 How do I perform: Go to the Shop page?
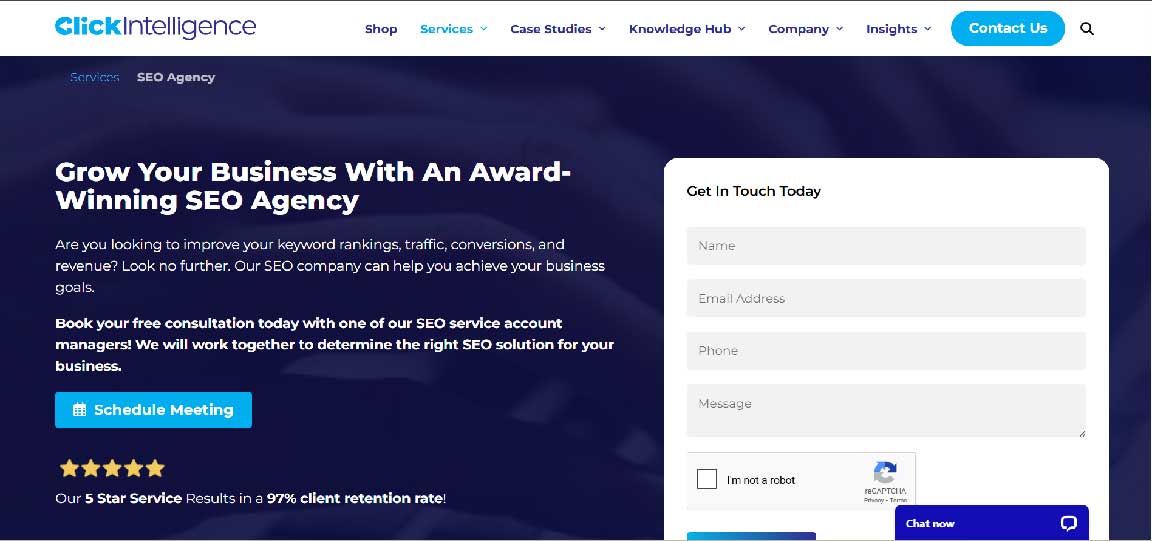(381, 29)
